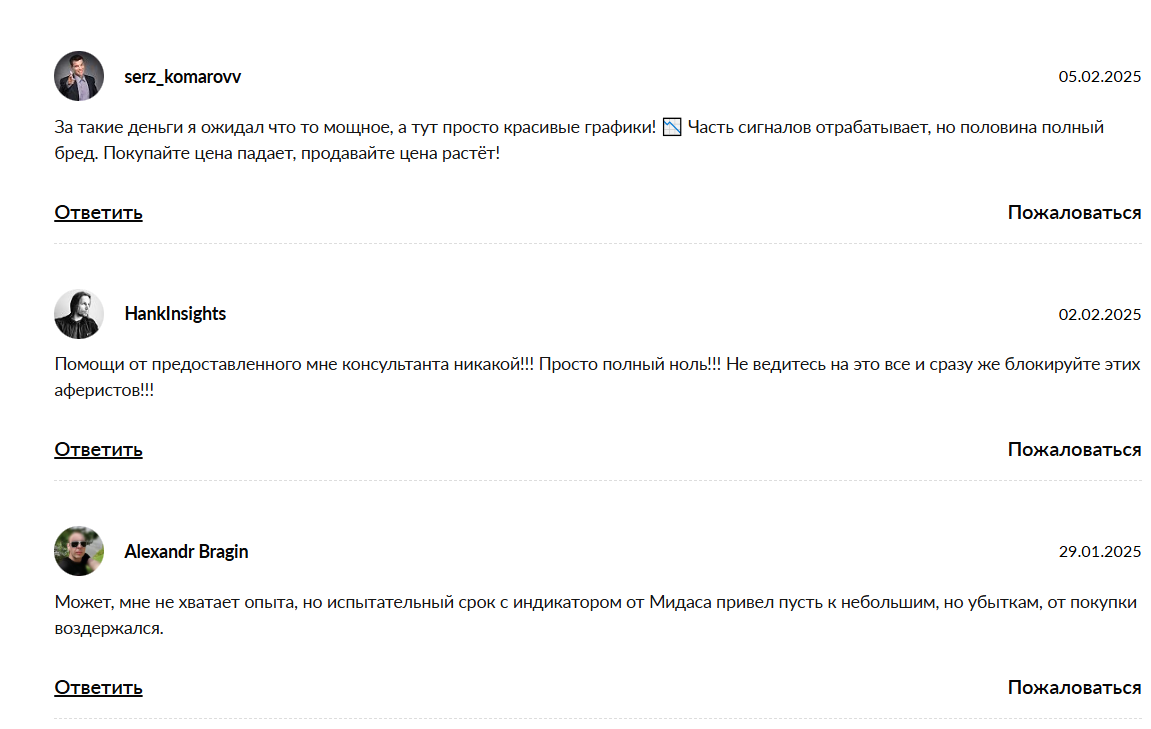This screenshot has width=1151, height=729.
Task: Open serz_komarovv username profile
Action: (182, 77)
